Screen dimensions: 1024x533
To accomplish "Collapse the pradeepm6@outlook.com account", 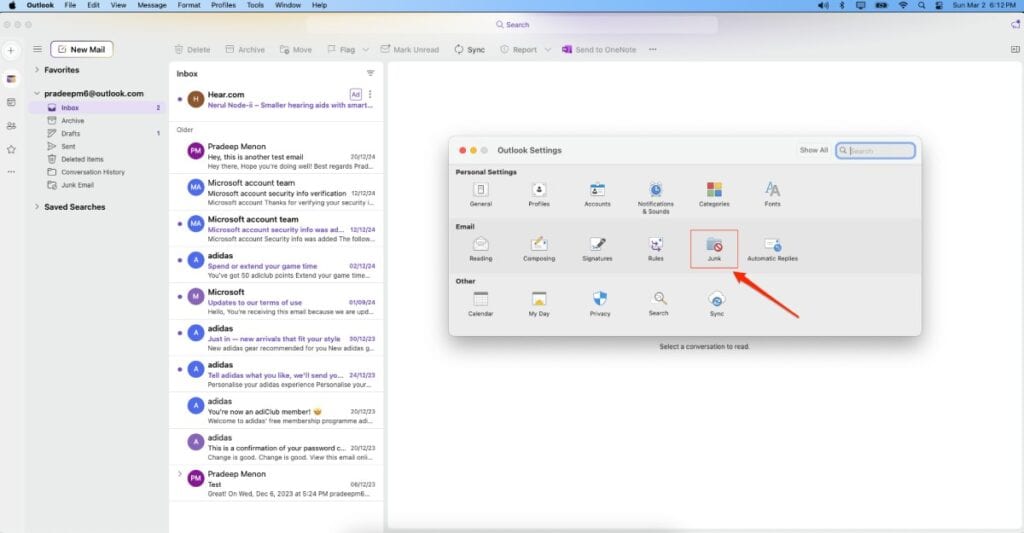I will point(37,93).
